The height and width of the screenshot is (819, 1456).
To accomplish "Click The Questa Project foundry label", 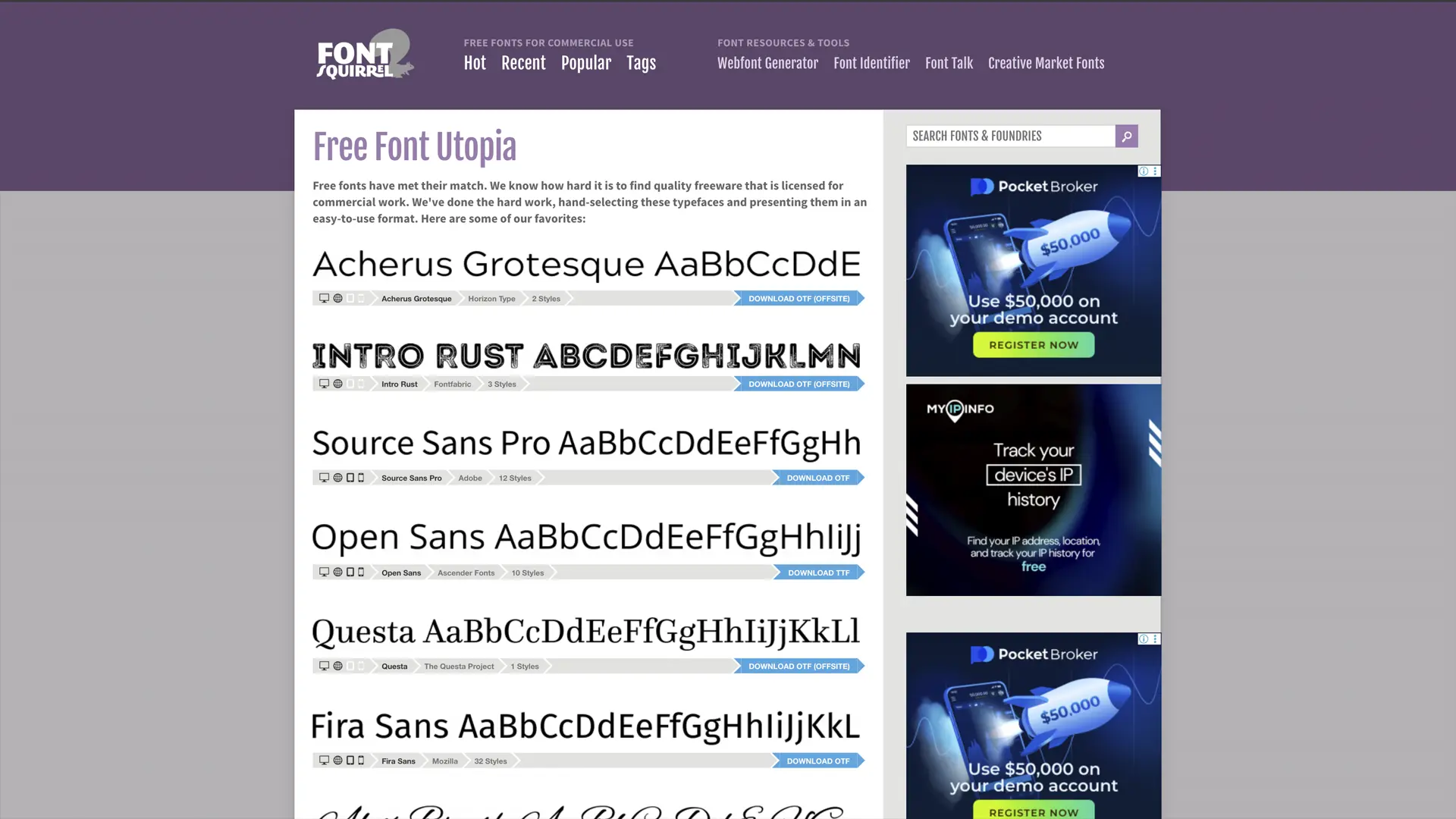I will coord(459,666).
